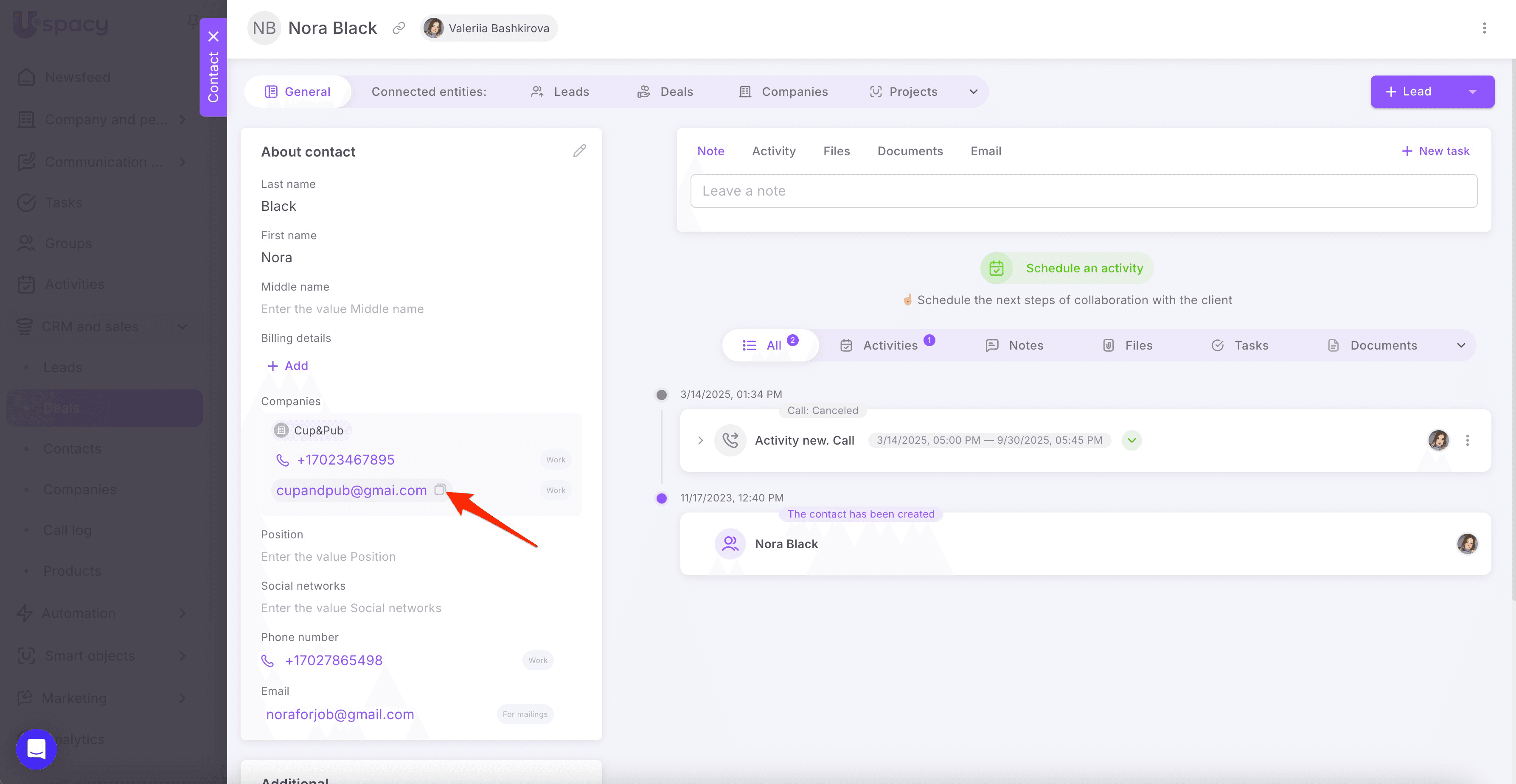The height and width of the screenshot is (784, 1516).
Task: Click the phone icon next to +17023467895
Action: 283,460
